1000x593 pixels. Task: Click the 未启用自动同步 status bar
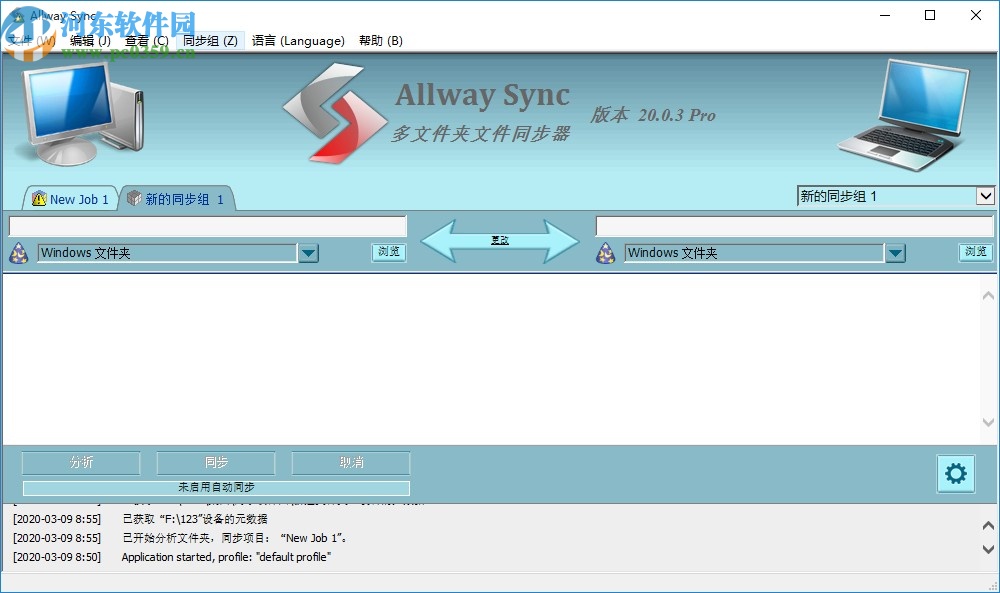coord(216,487)
